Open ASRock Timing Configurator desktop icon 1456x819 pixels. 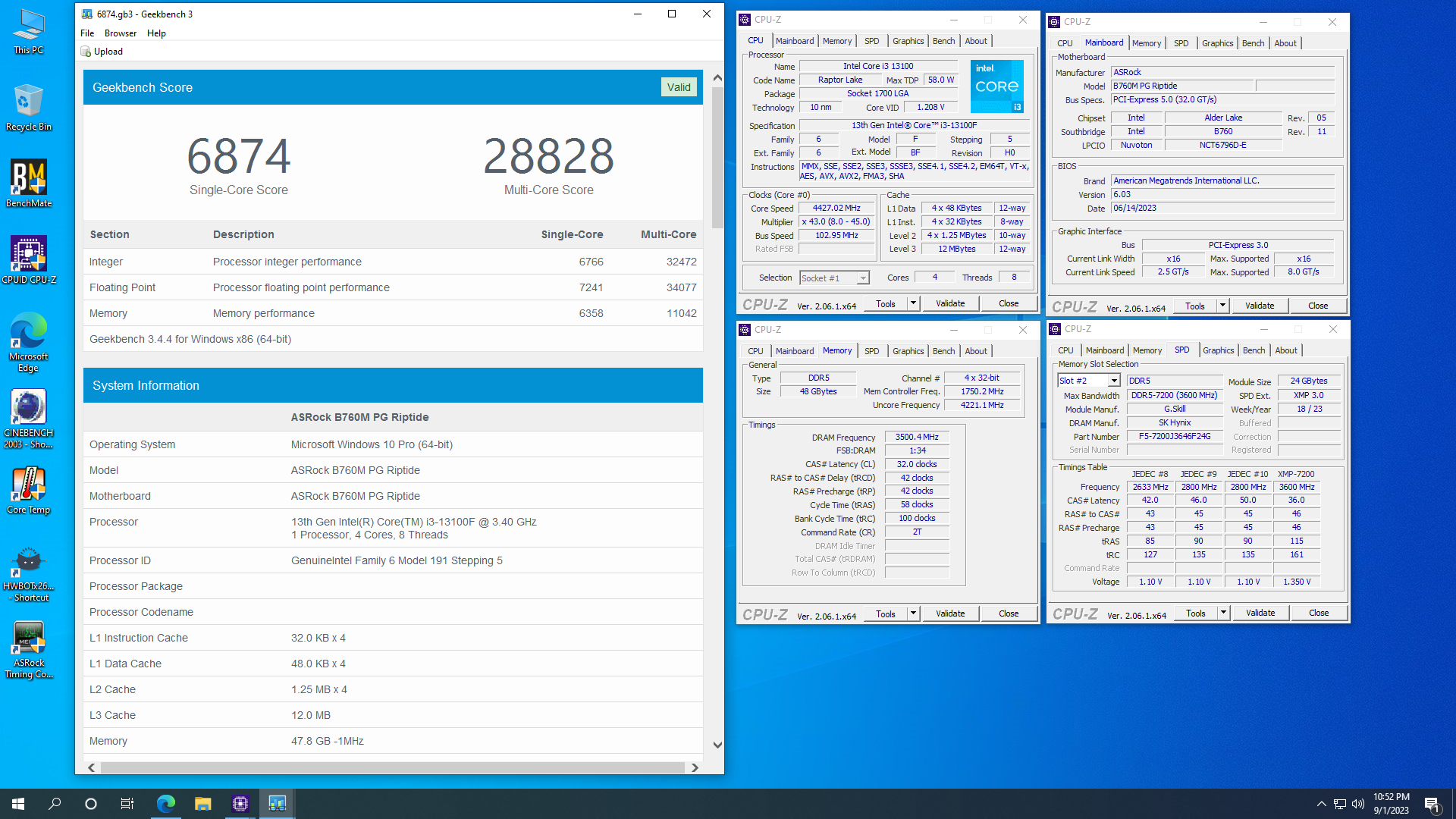[x=29, y=650]
